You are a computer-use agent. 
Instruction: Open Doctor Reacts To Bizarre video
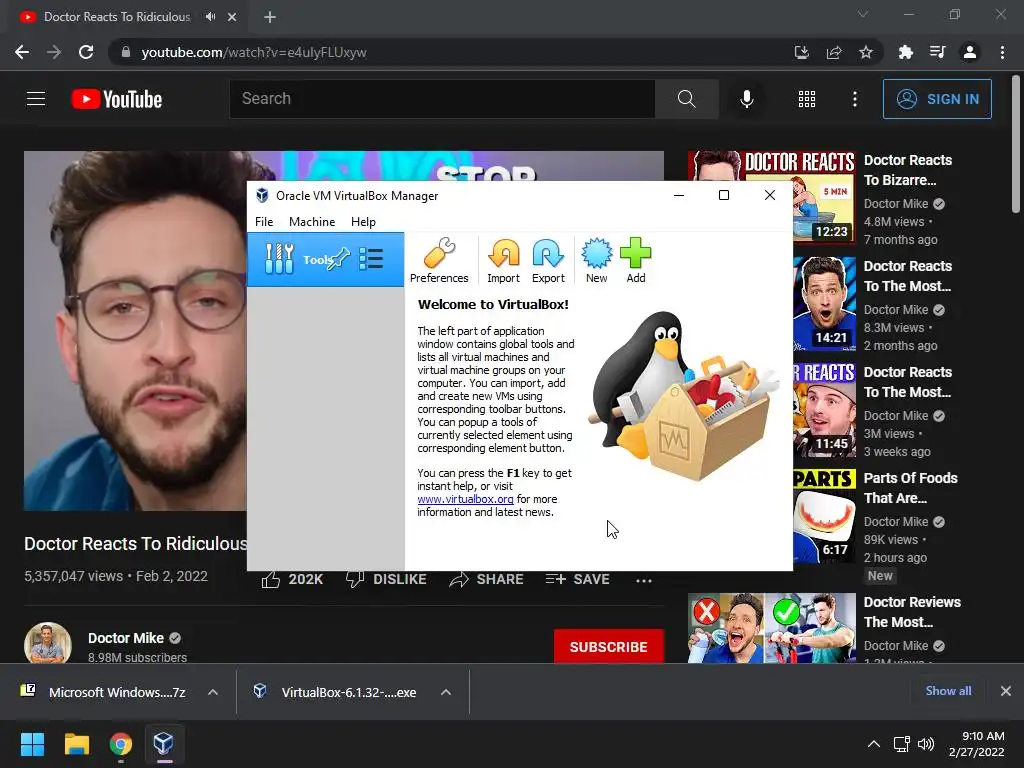tap(908, 170)
